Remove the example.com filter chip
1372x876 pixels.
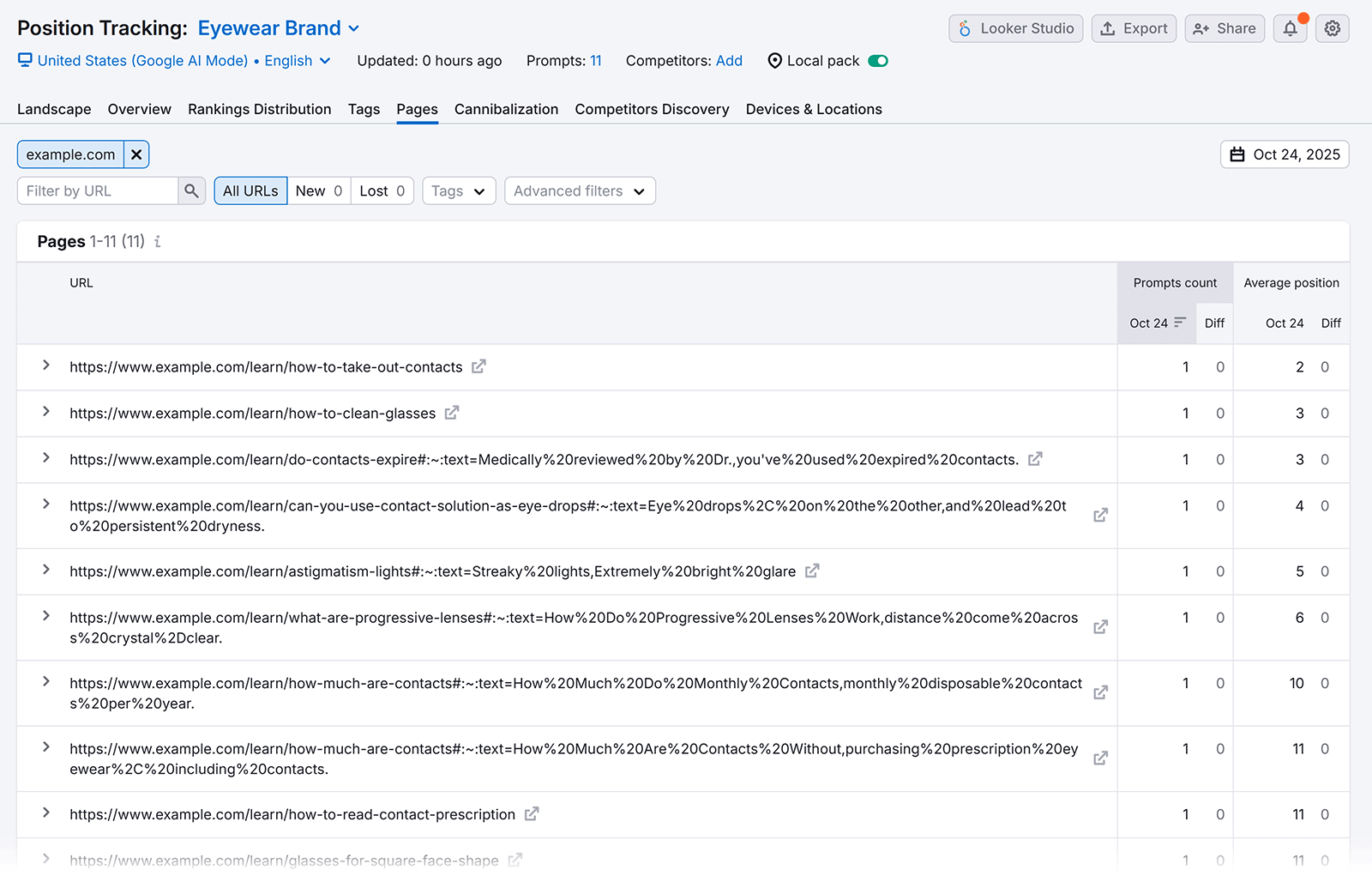tap(136, 154)
